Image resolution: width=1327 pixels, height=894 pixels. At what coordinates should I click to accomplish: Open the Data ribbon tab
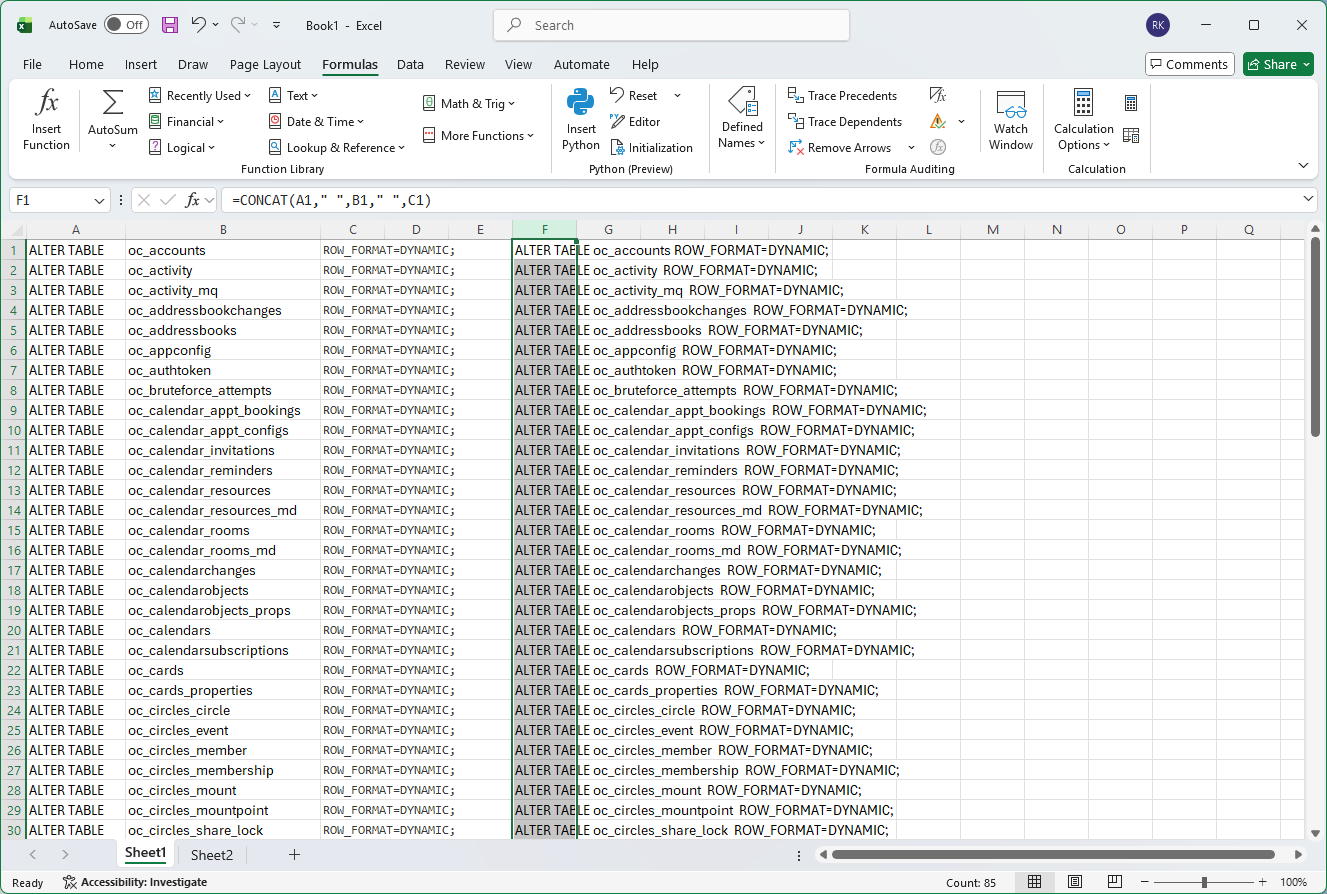click(x=410, y=65)
